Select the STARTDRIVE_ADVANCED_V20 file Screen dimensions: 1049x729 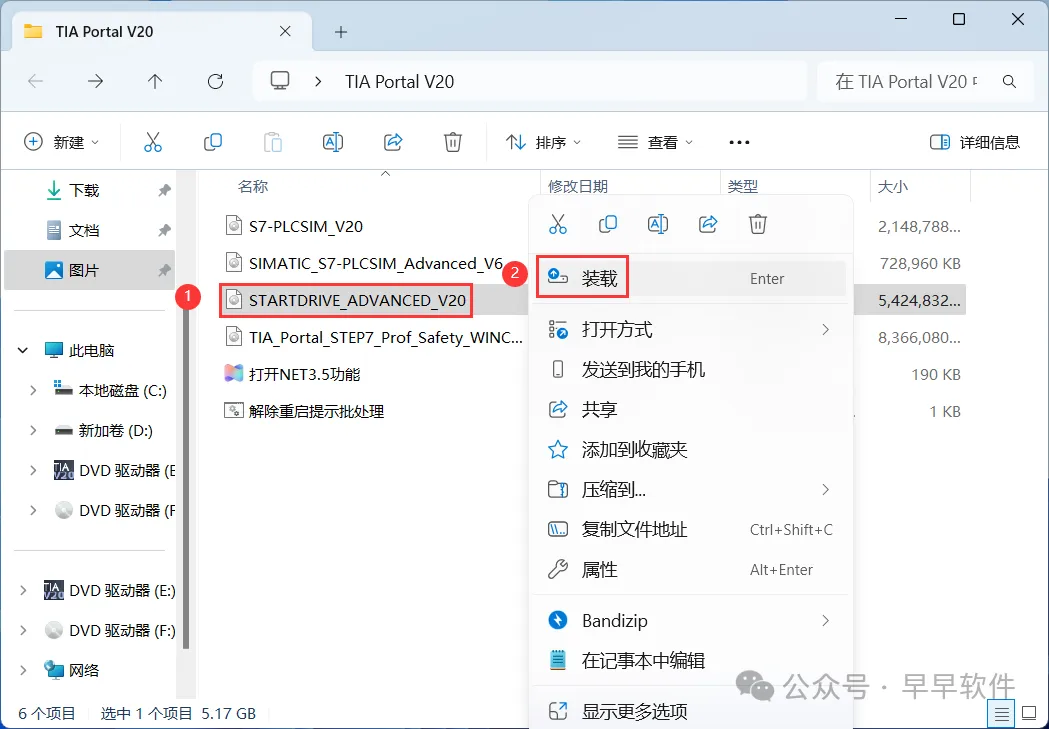tap(357, 300)
